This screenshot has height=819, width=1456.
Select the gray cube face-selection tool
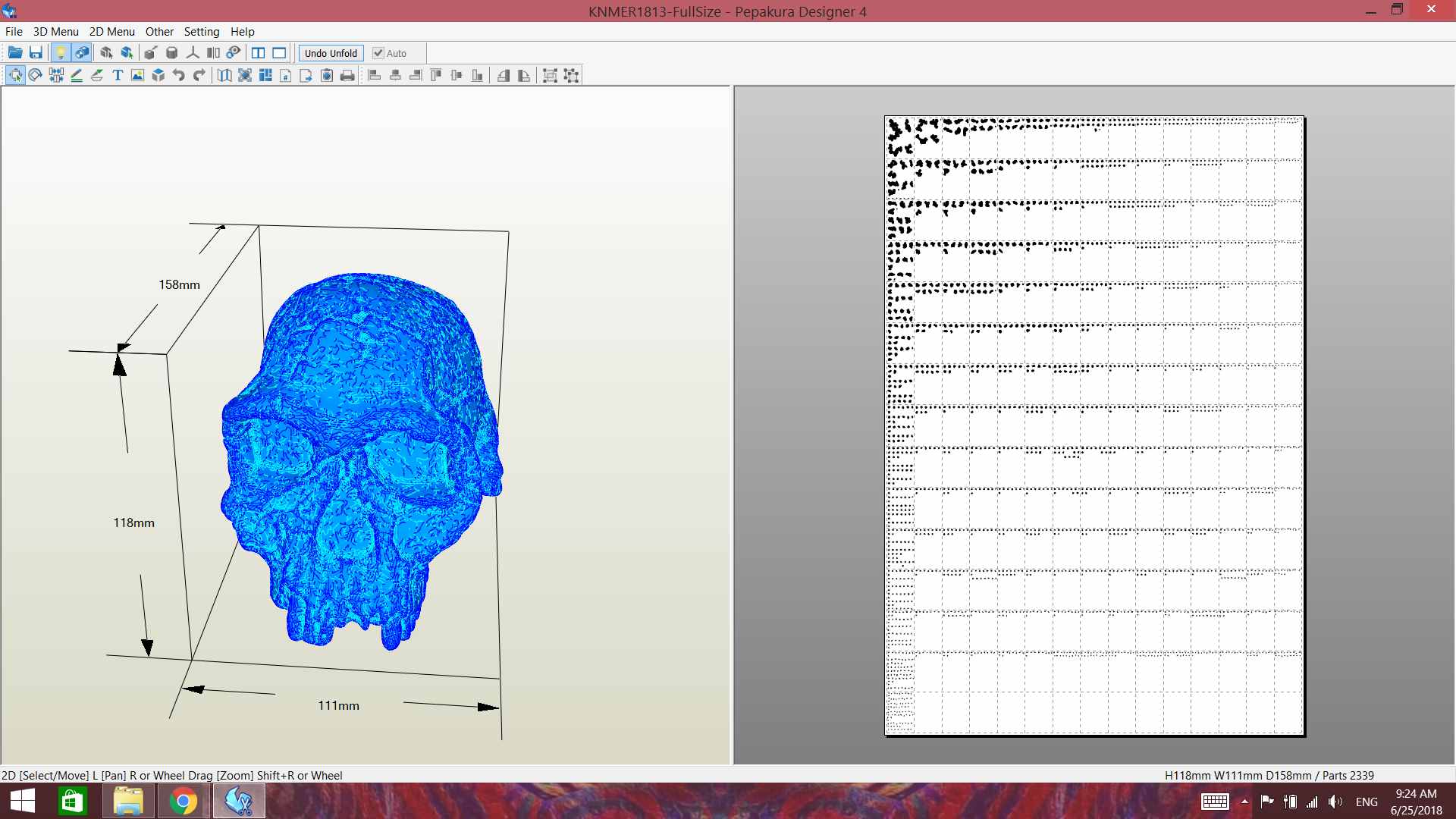pyautogui.click(x=106, y=53)
